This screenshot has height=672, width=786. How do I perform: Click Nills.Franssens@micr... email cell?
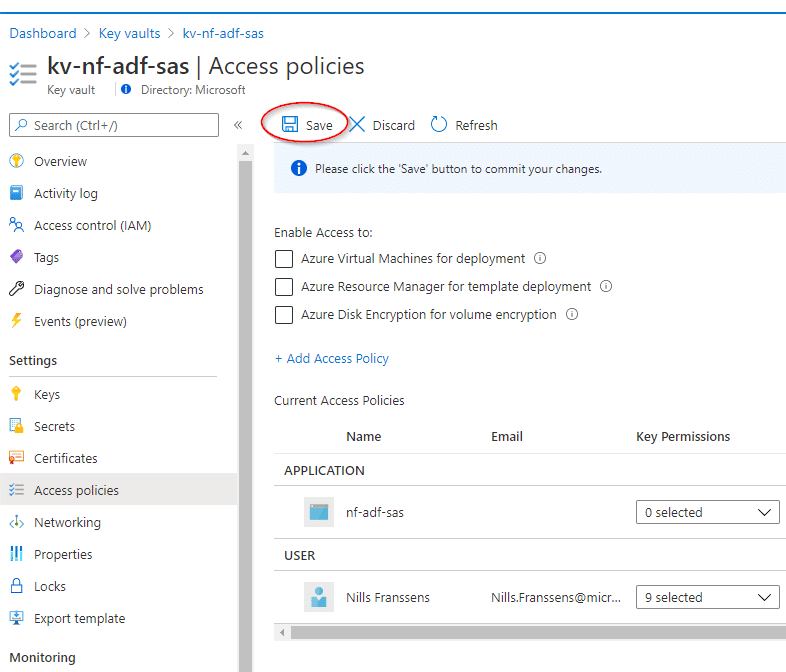pos(555,597)
